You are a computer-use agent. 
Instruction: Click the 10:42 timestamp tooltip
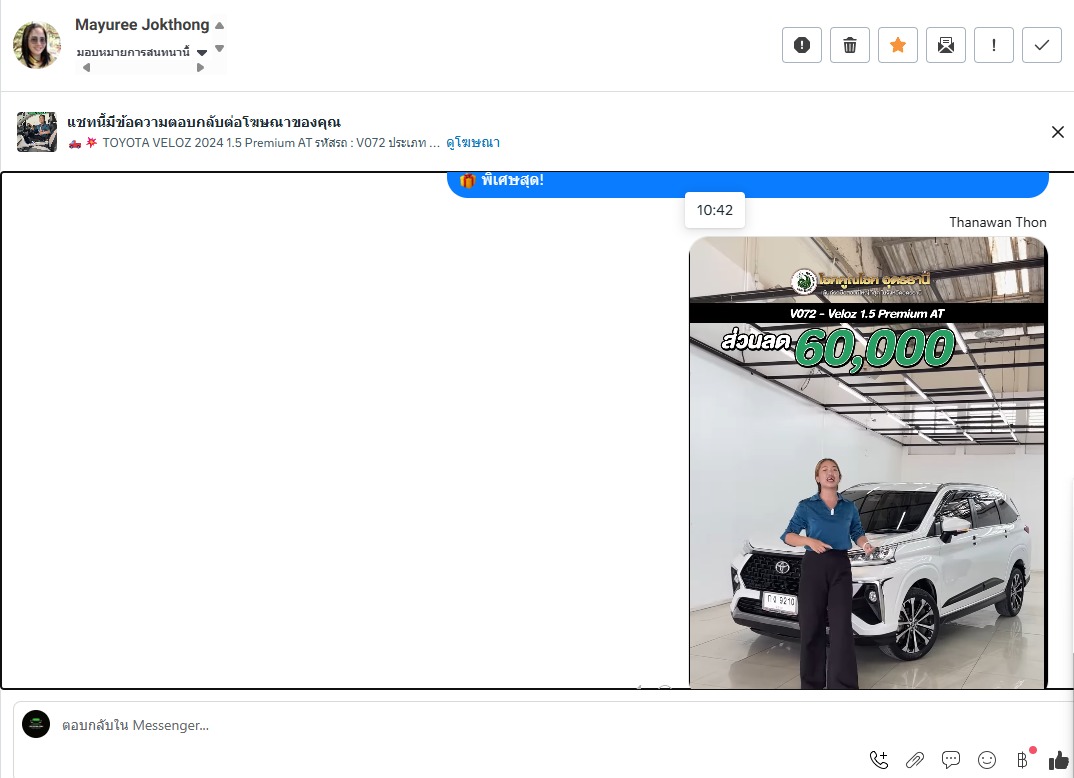tap(714, 210)
